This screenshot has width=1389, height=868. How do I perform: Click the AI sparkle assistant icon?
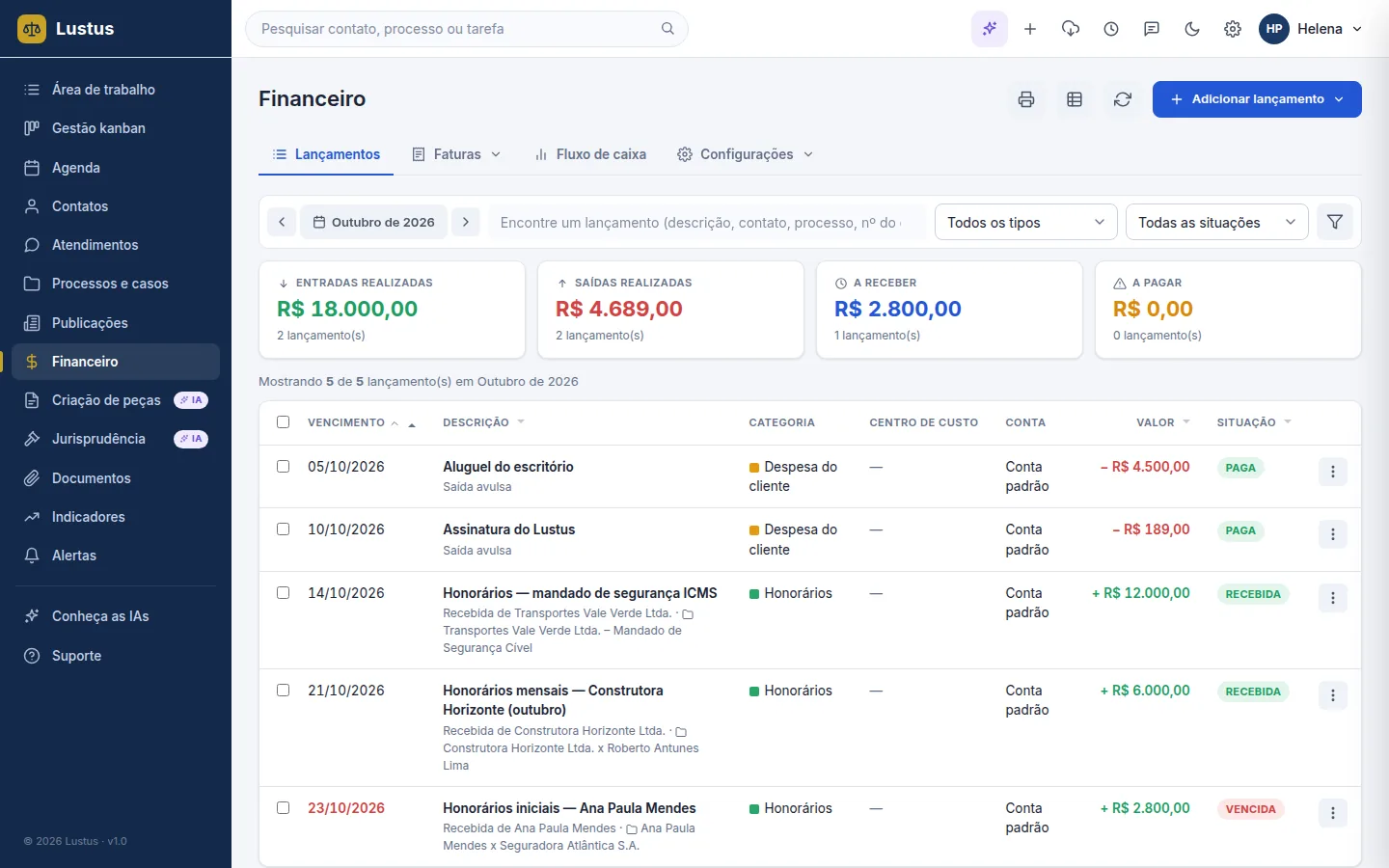990,29
